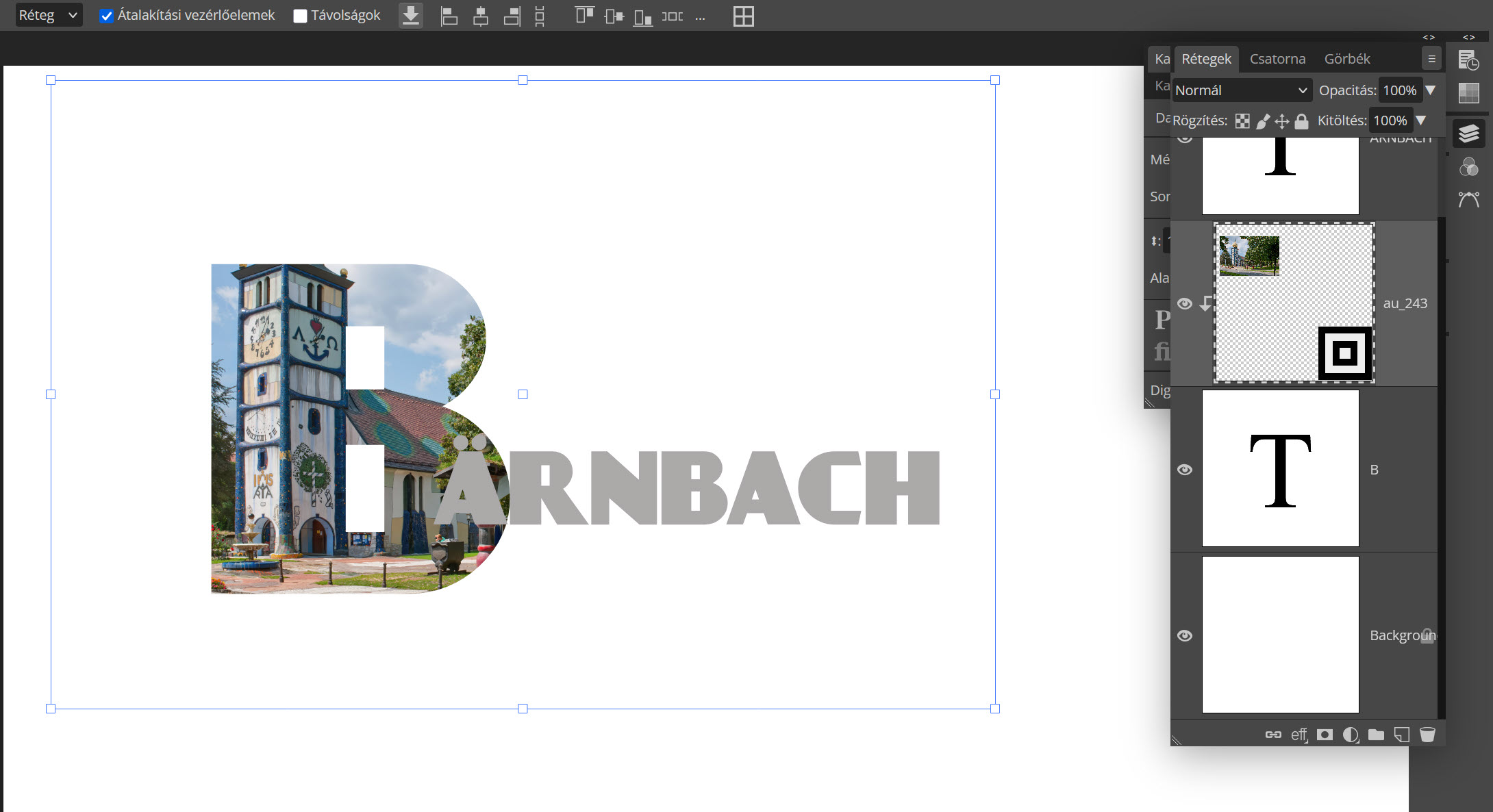Open the Normál blend mode dropdown

pyautogui.click(x=1242, y=90)
